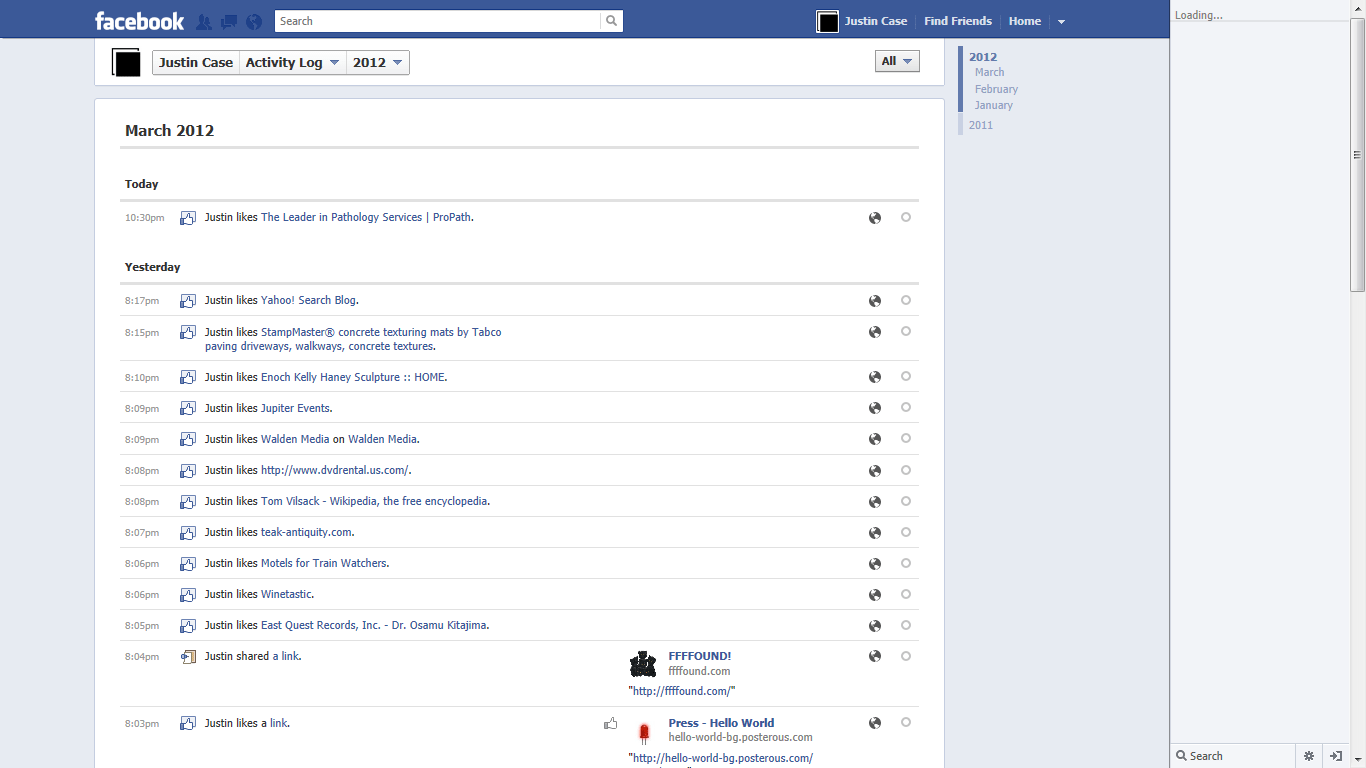Viewport: 1366px width, 768px height.
Task: Open account menu arrow beside Home
Action: [x=1061, y=21]
